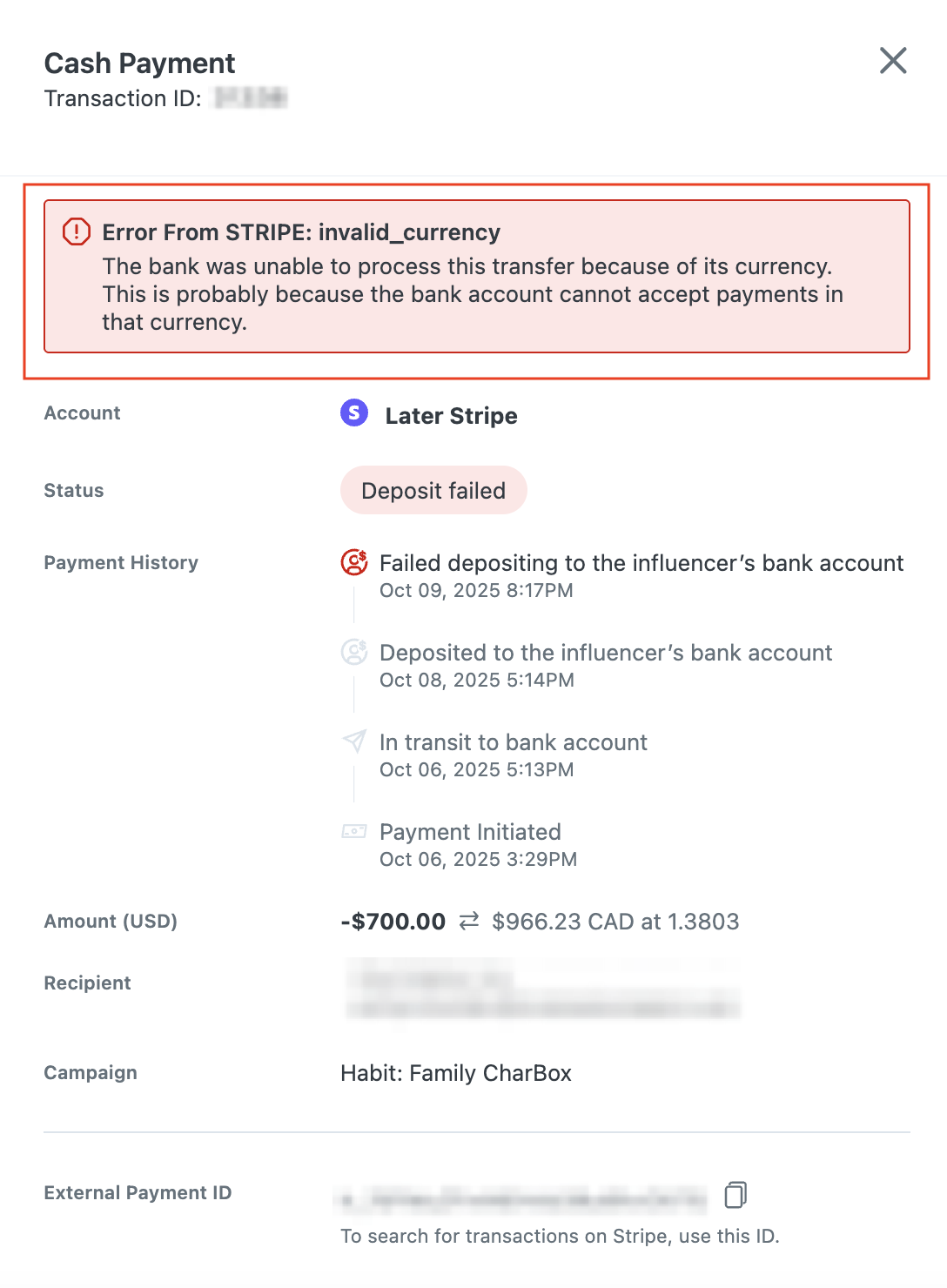This screenshot has width=947, height=1288.
Task: Click the in-transit paper plane icon
Action: click(x=354, y=741)
